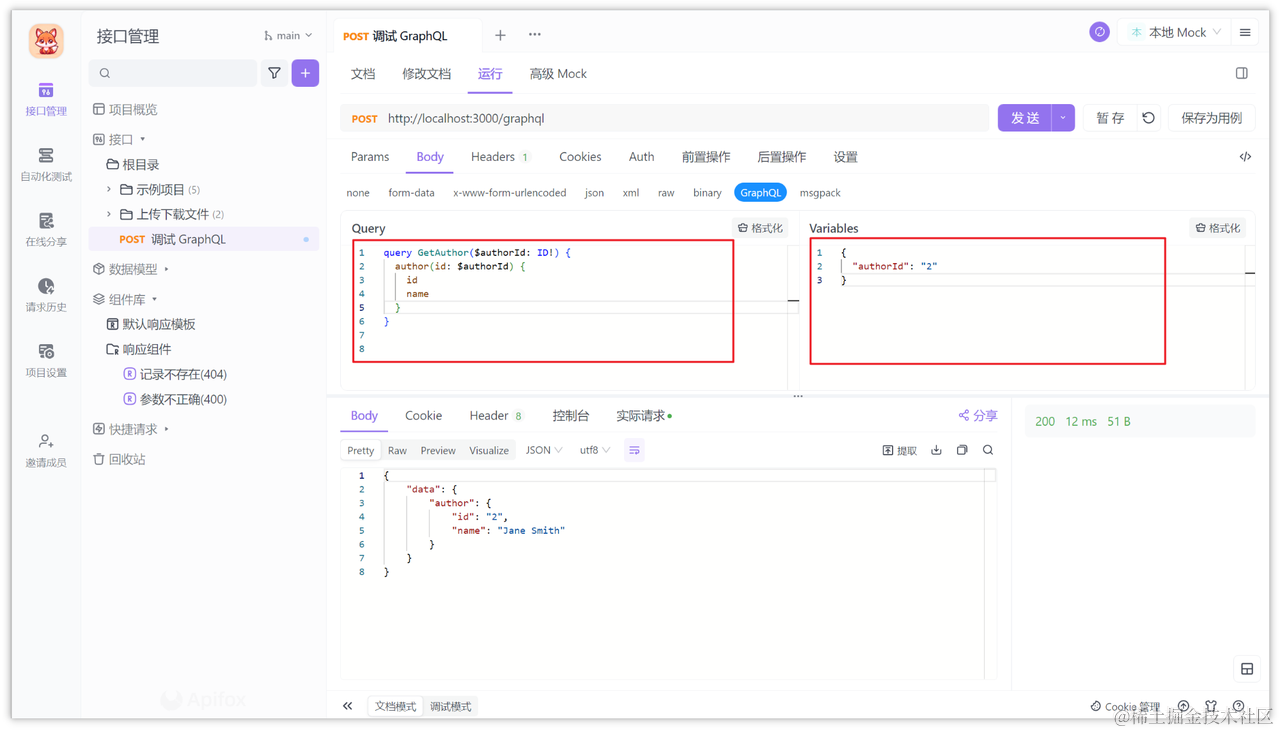Open the 本地 Mock environment dropdown
1280x733 pixels.
coord(1175,32)
